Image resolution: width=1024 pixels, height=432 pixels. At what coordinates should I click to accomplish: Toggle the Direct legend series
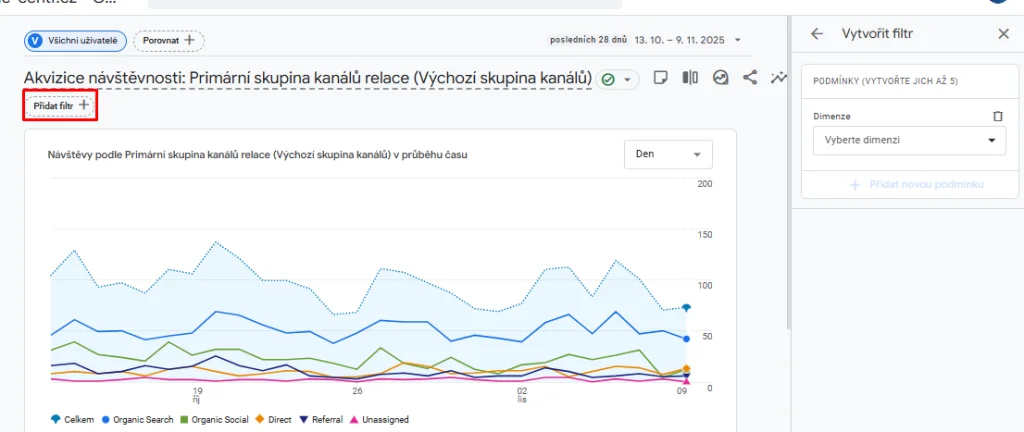click(273, 420)
